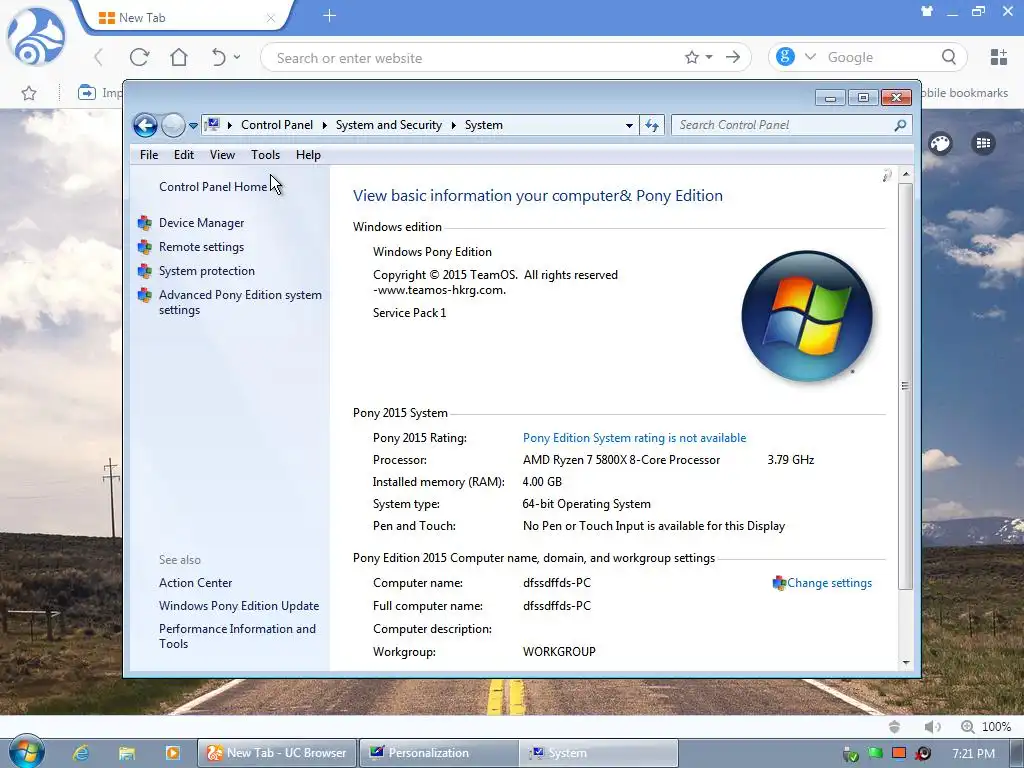The width and height of the screenshot is (1024, 768).
Task: Open search engine selector chevron
Action: pos(810,57)
